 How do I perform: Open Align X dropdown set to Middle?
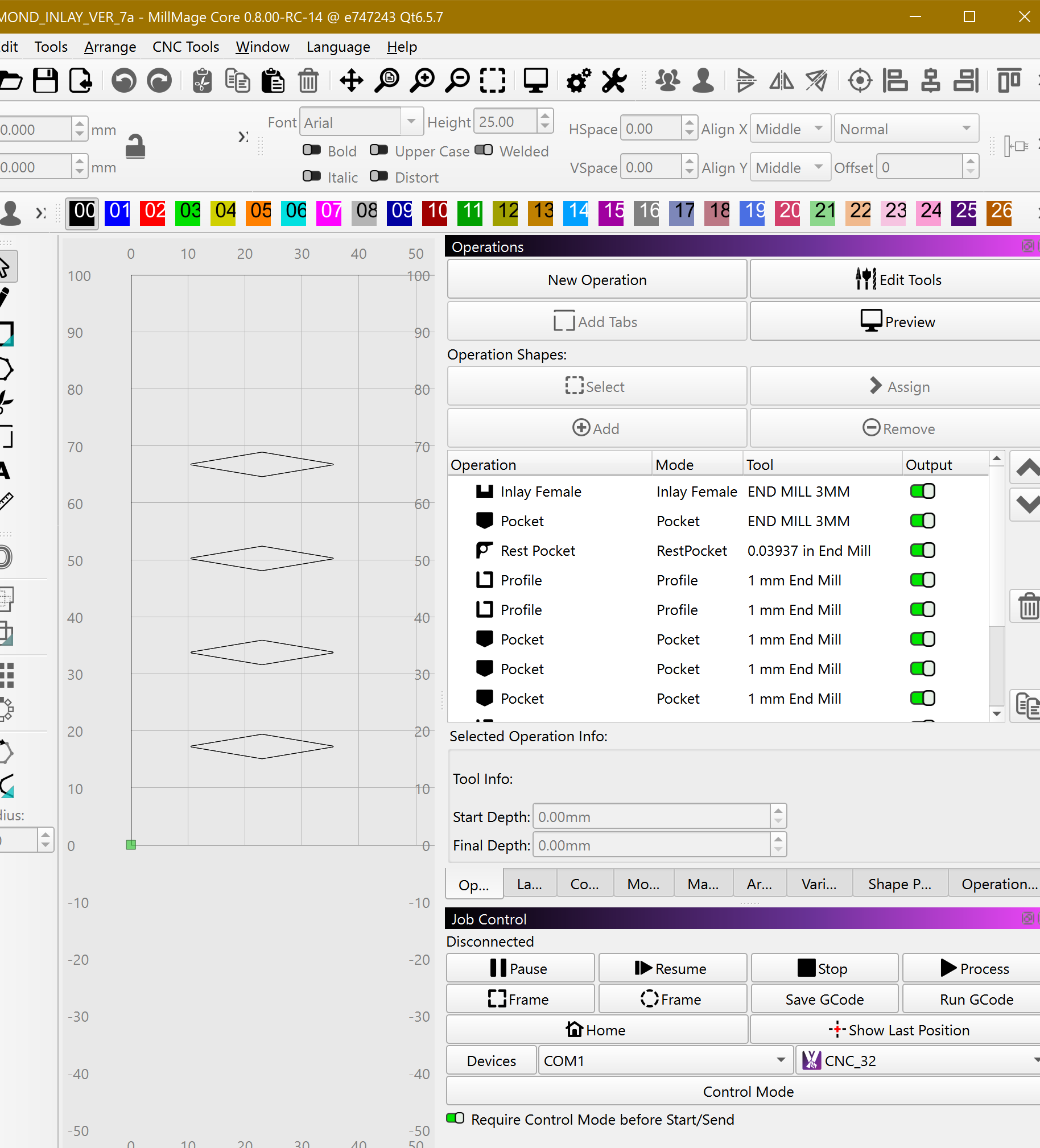(x=790, y=129)
